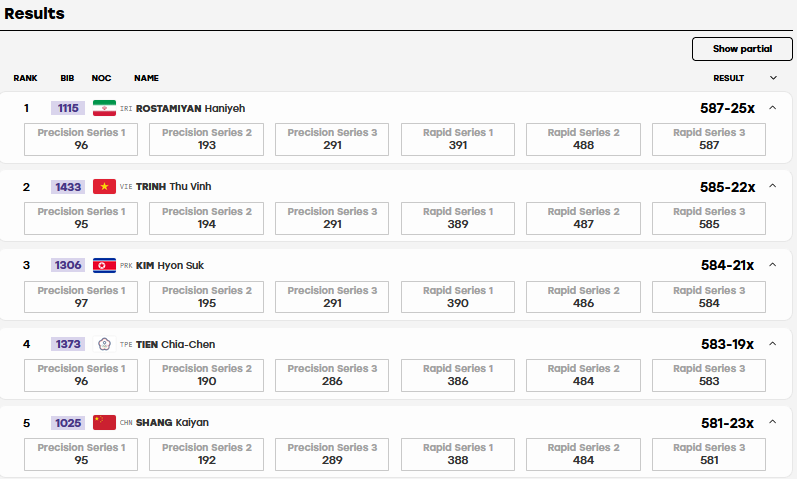Screen dimensions: 797x479
Task: Select Rostamiyan's Rapid Series 3 score box
Action: pos(709,139)
